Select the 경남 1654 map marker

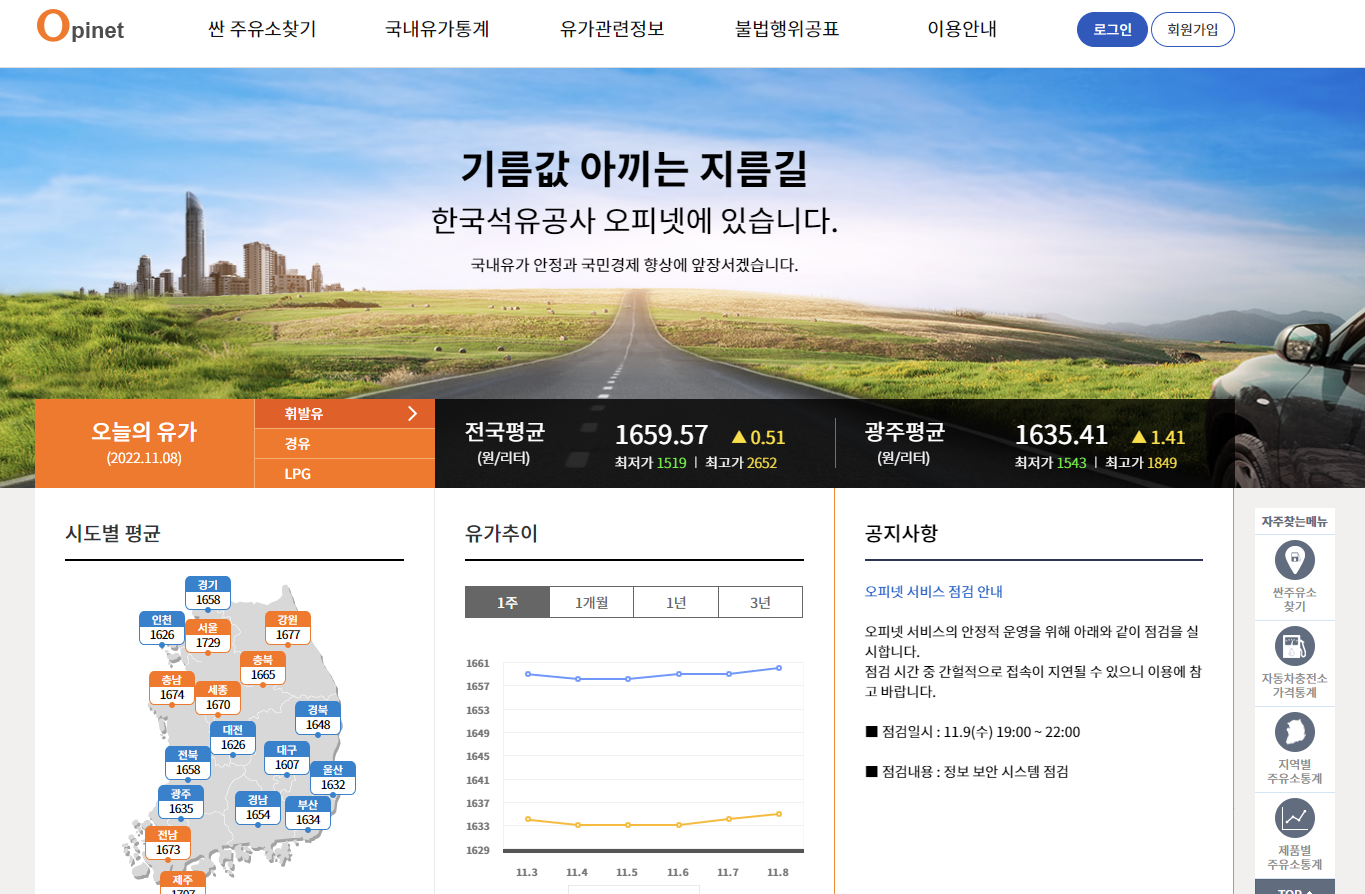click(258, 808)
